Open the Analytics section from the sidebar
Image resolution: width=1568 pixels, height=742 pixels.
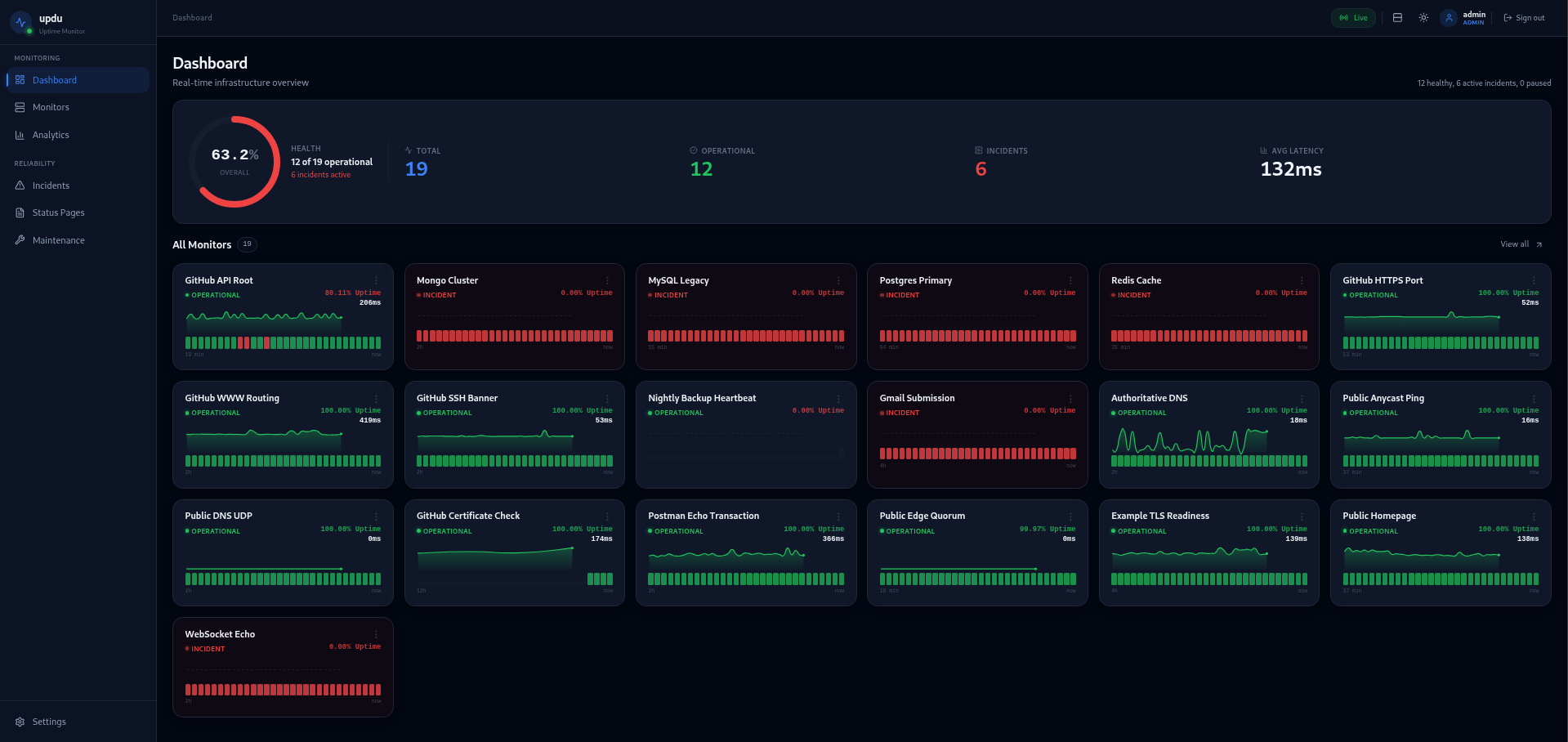pos(51,134)
